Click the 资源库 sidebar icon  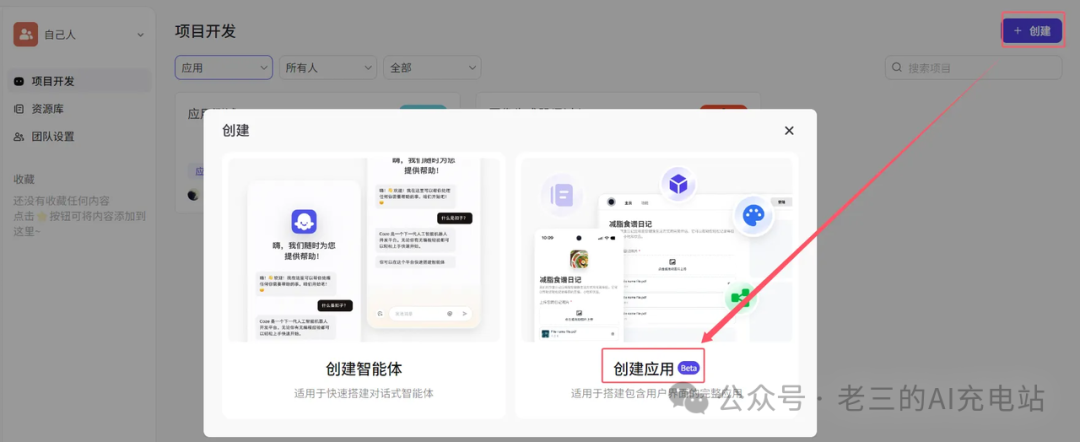[19, 109]
